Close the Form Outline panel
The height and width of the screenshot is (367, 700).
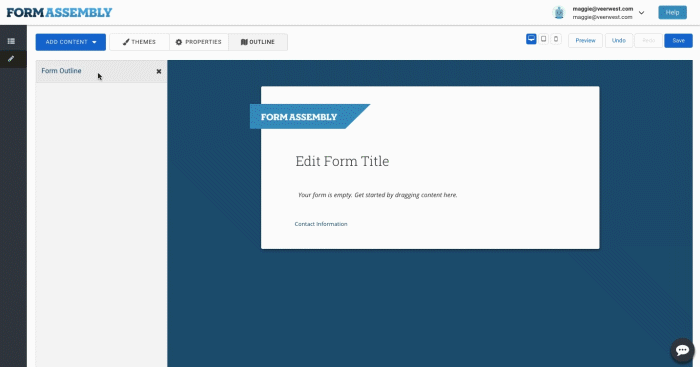pos(158,71)
